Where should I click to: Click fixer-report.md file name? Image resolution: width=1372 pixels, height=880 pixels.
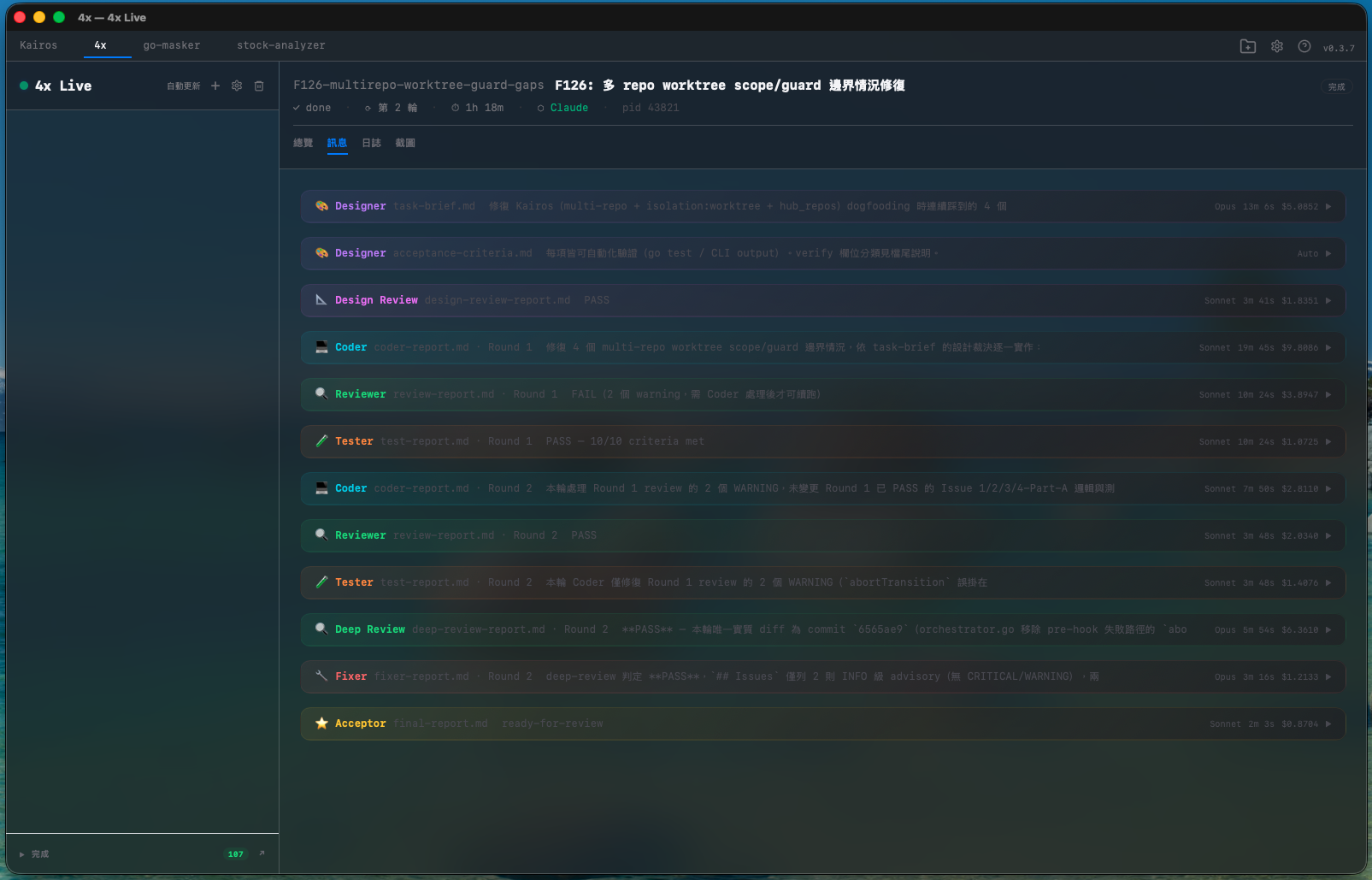(x=421, y=676)
